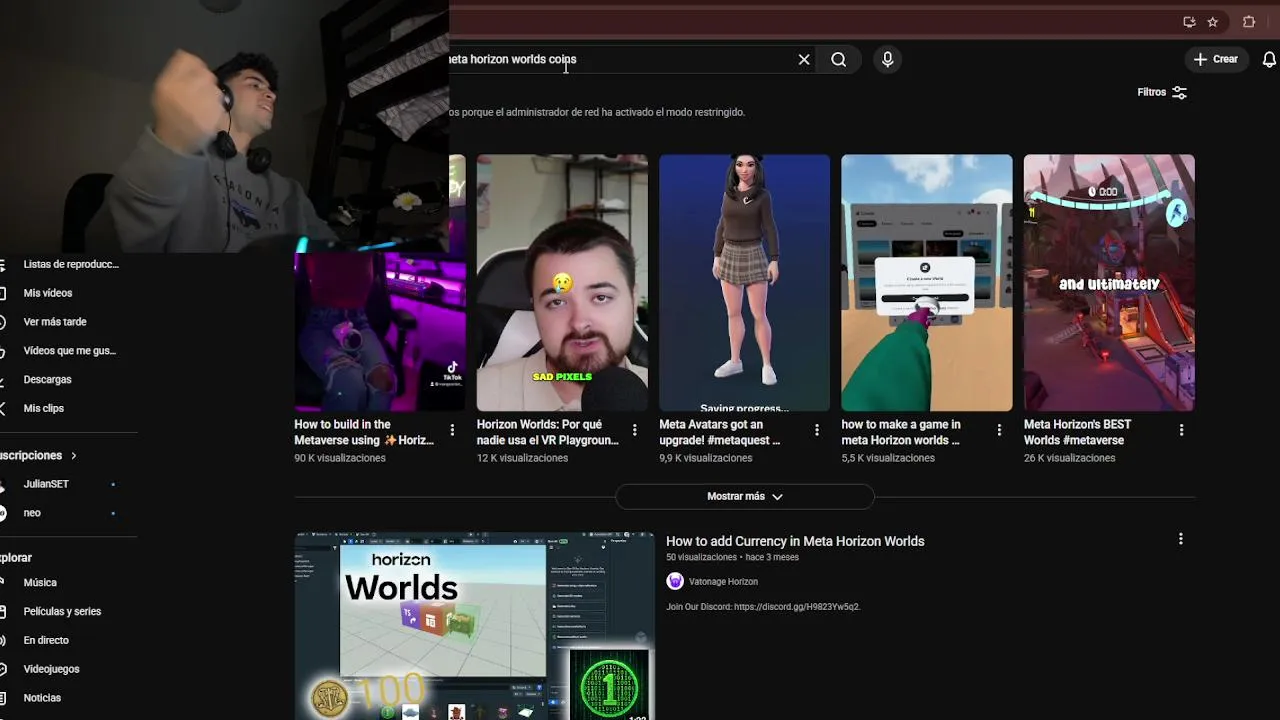Play the 'and ultimately' short thumbnail

(1109, 282)
